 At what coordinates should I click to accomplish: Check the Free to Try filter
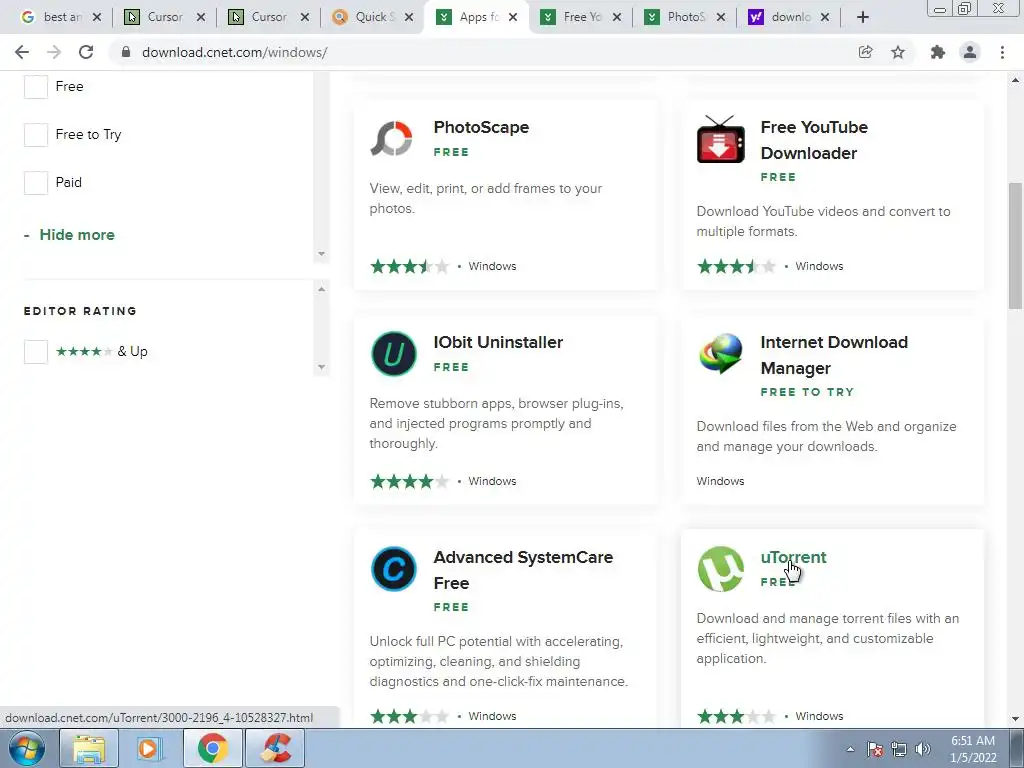[x=36, y=135]
